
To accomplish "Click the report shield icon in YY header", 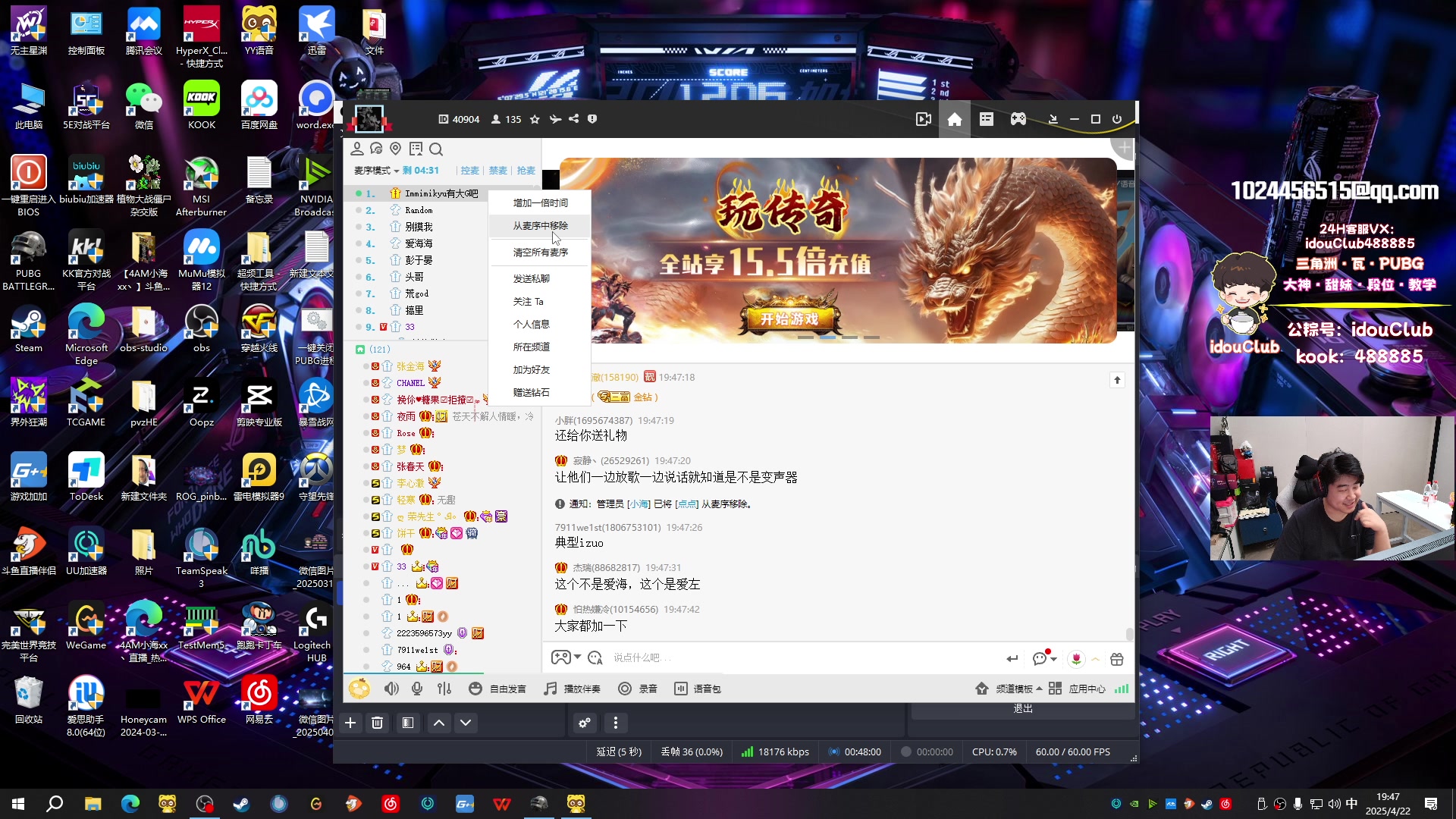I will (592, 119).
